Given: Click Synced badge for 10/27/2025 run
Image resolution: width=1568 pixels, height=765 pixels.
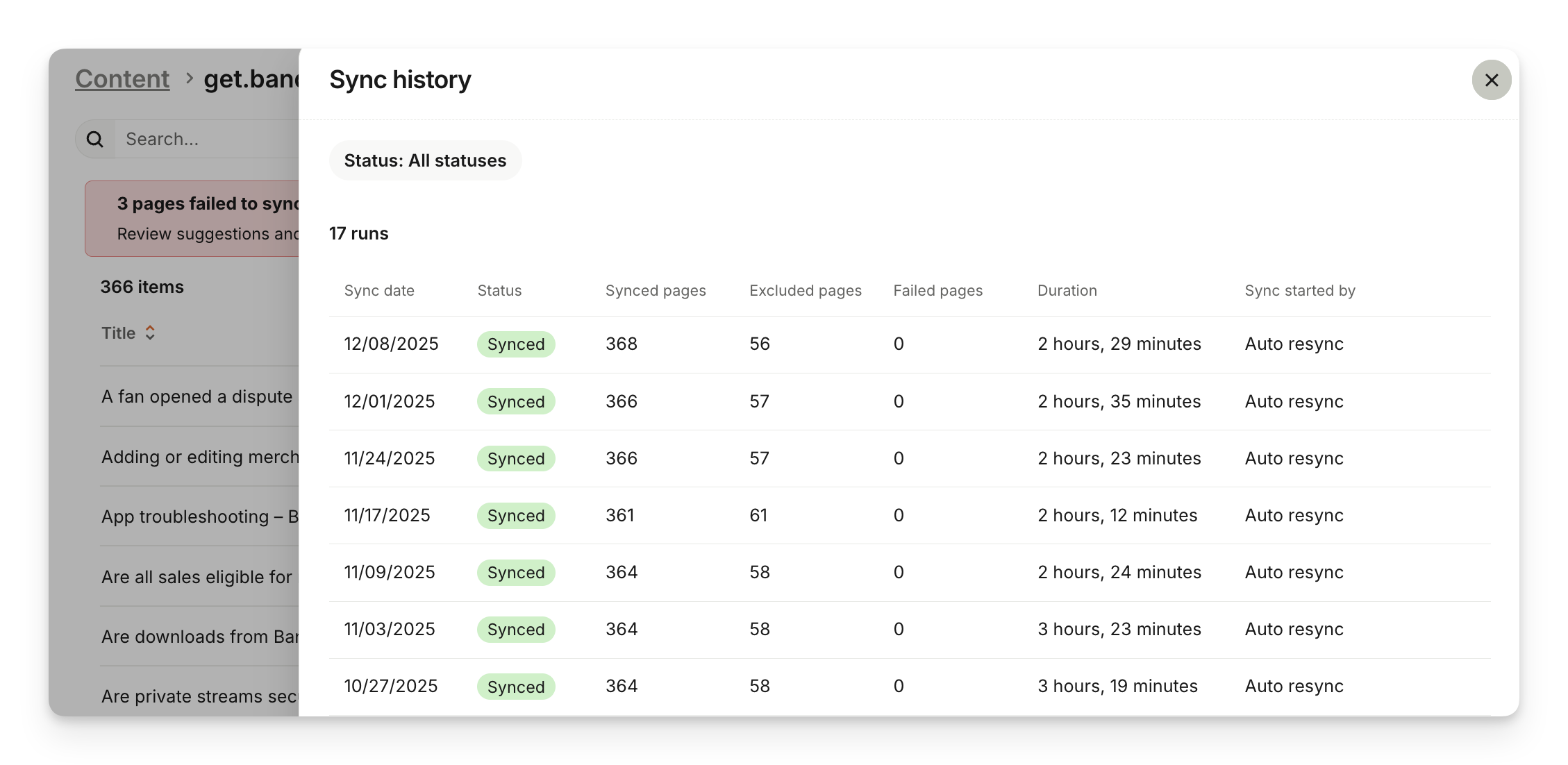Looking at the screenshot, I should [515, 687].
